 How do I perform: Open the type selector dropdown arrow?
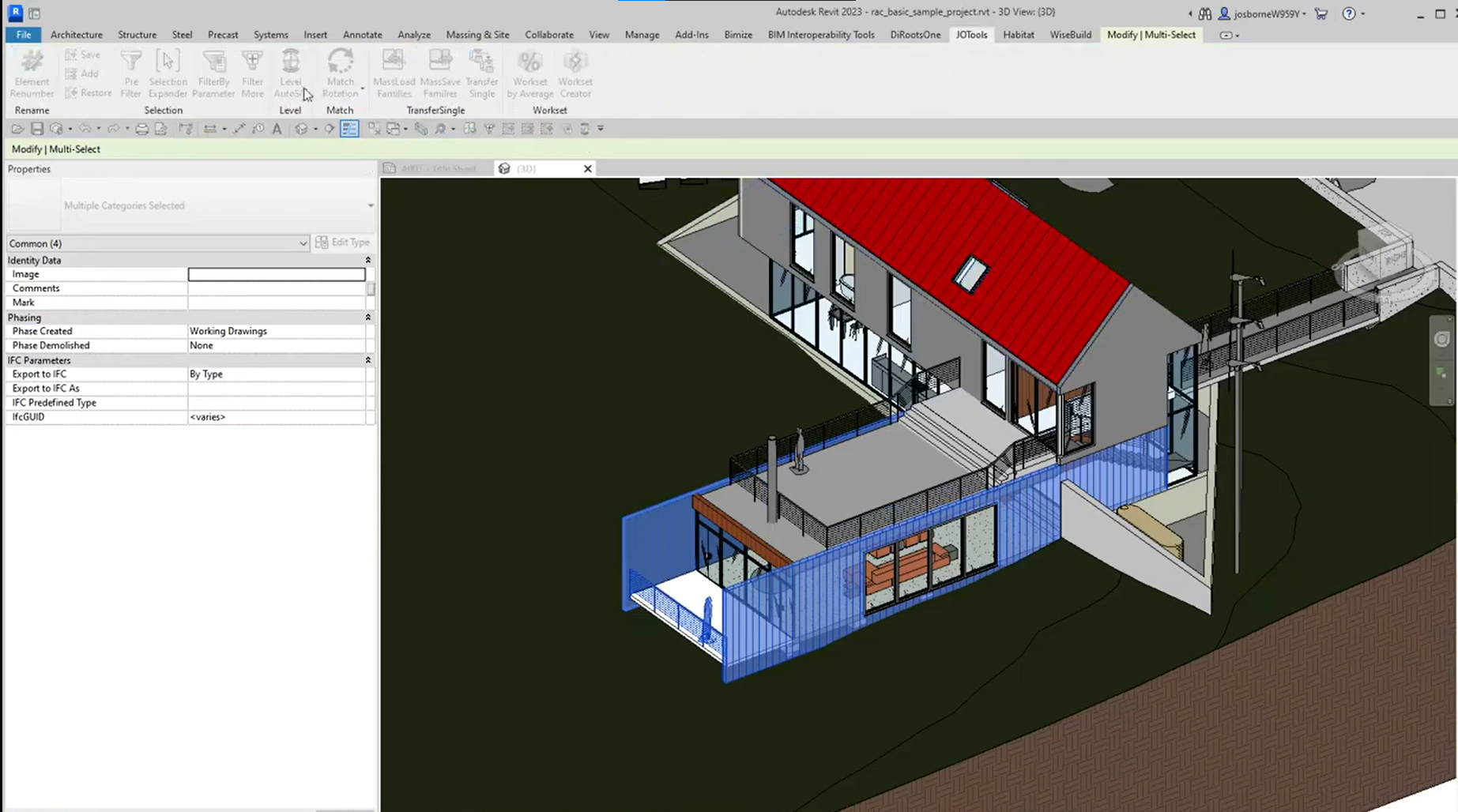click(x=371, y=205)
